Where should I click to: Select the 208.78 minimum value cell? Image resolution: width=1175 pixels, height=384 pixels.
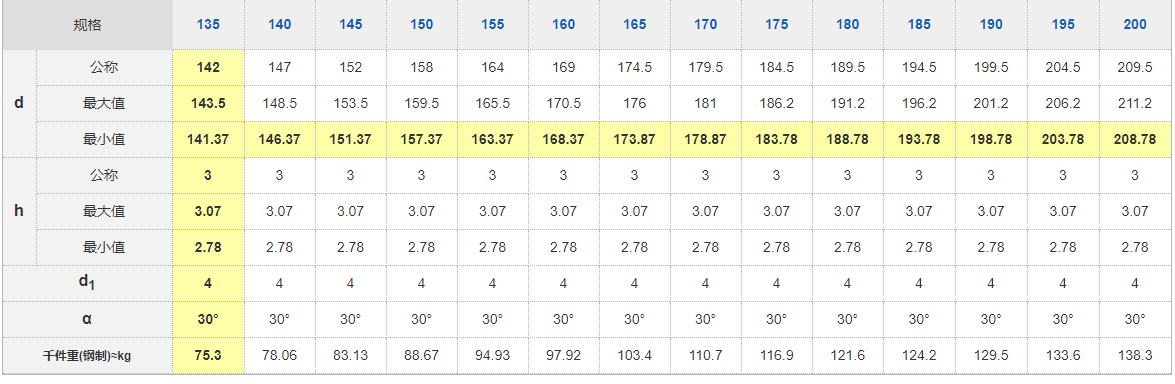pos(1135,140)
